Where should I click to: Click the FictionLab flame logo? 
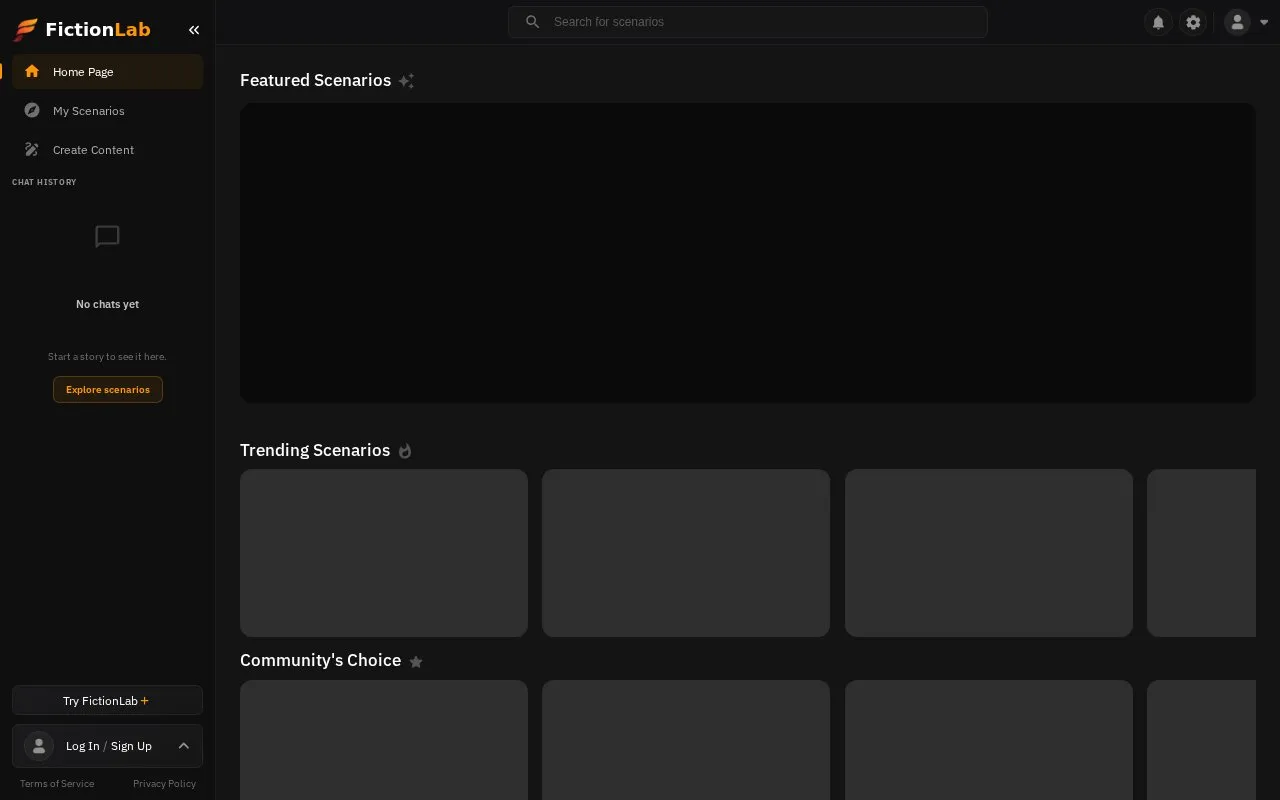(25, 30)
